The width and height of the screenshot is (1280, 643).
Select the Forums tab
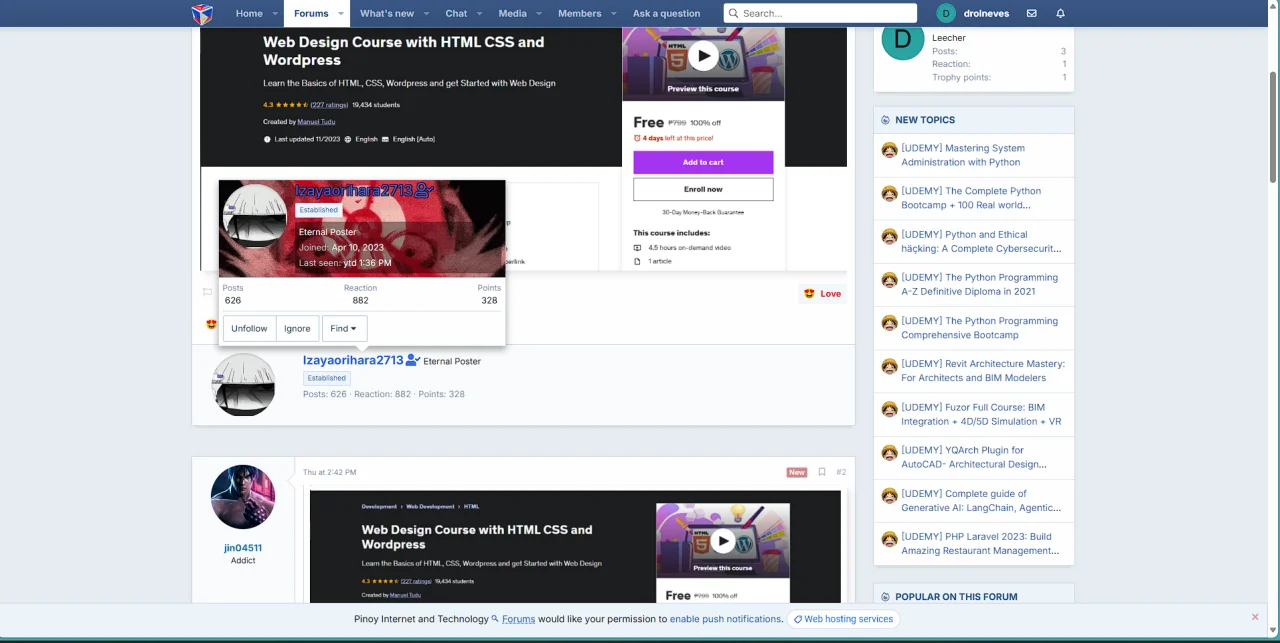pyautogui.click(x=311, y=13)
